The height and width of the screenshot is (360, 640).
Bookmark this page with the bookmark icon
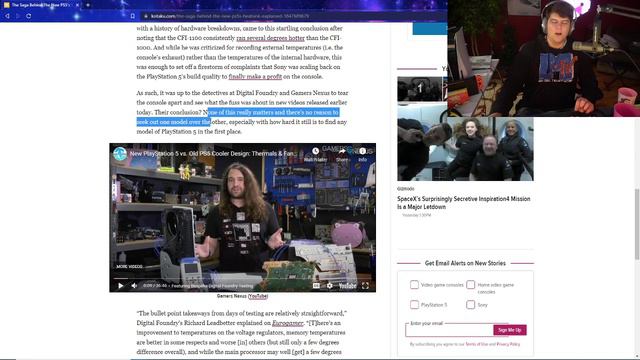[133, 16]
